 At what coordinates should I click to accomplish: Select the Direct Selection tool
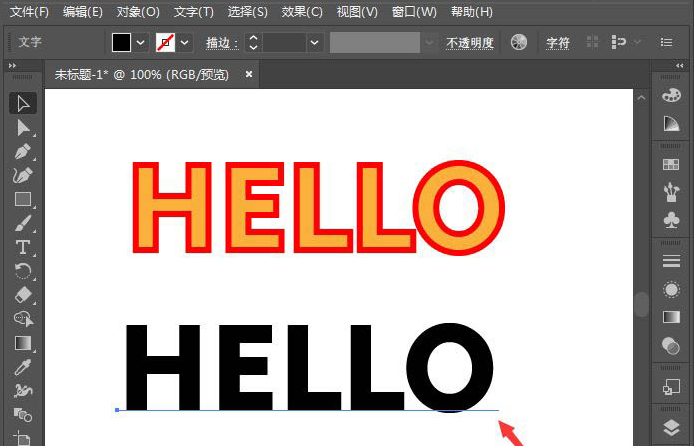23,127
